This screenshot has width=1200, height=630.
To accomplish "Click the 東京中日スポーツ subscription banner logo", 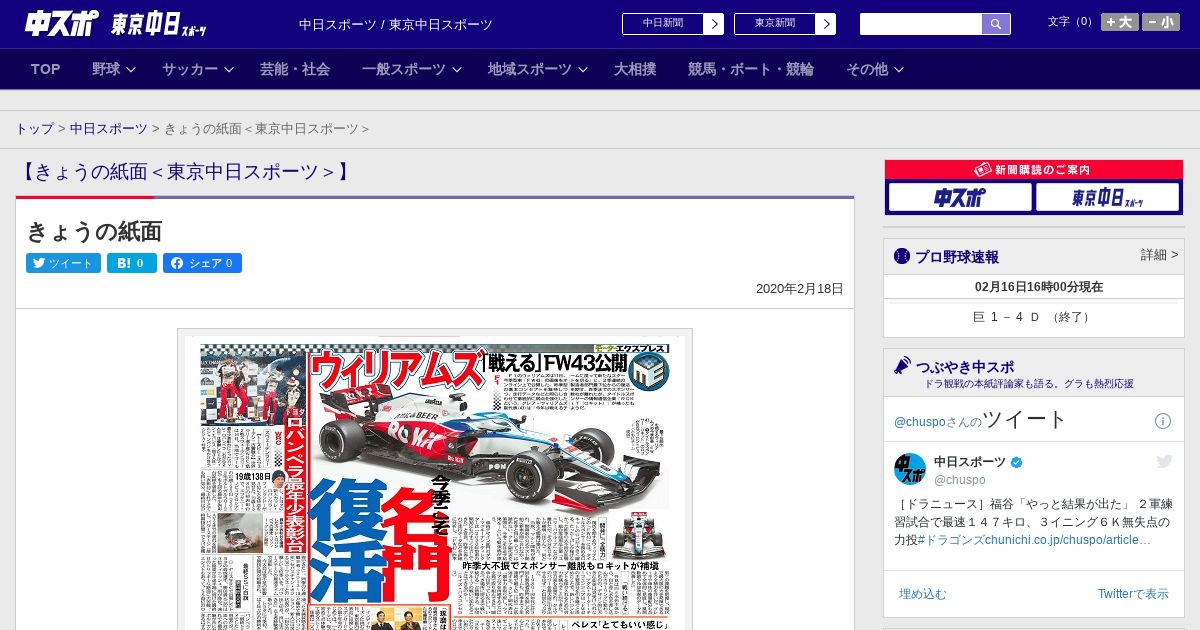I will pos(1107,198).
